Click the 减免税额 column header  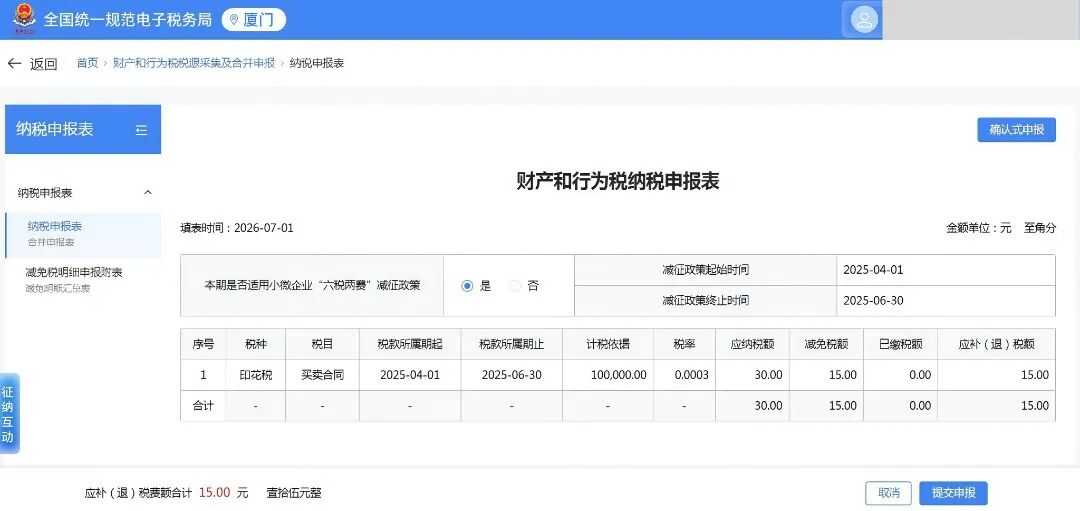coord(826,344)
